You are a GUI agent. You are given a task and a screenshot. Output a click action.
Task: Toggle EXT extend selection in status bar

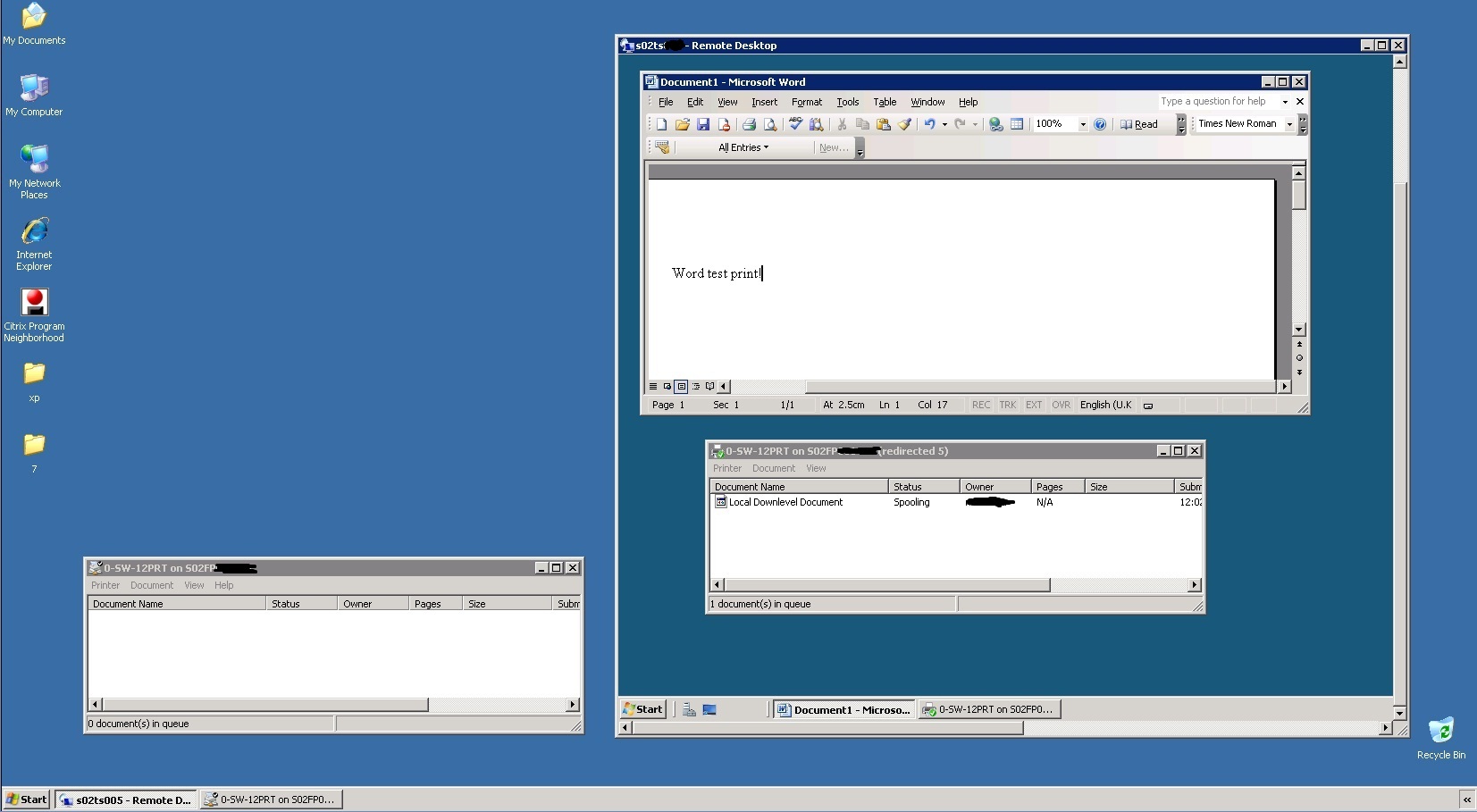pyautogui.click(x=1034, y=405)
